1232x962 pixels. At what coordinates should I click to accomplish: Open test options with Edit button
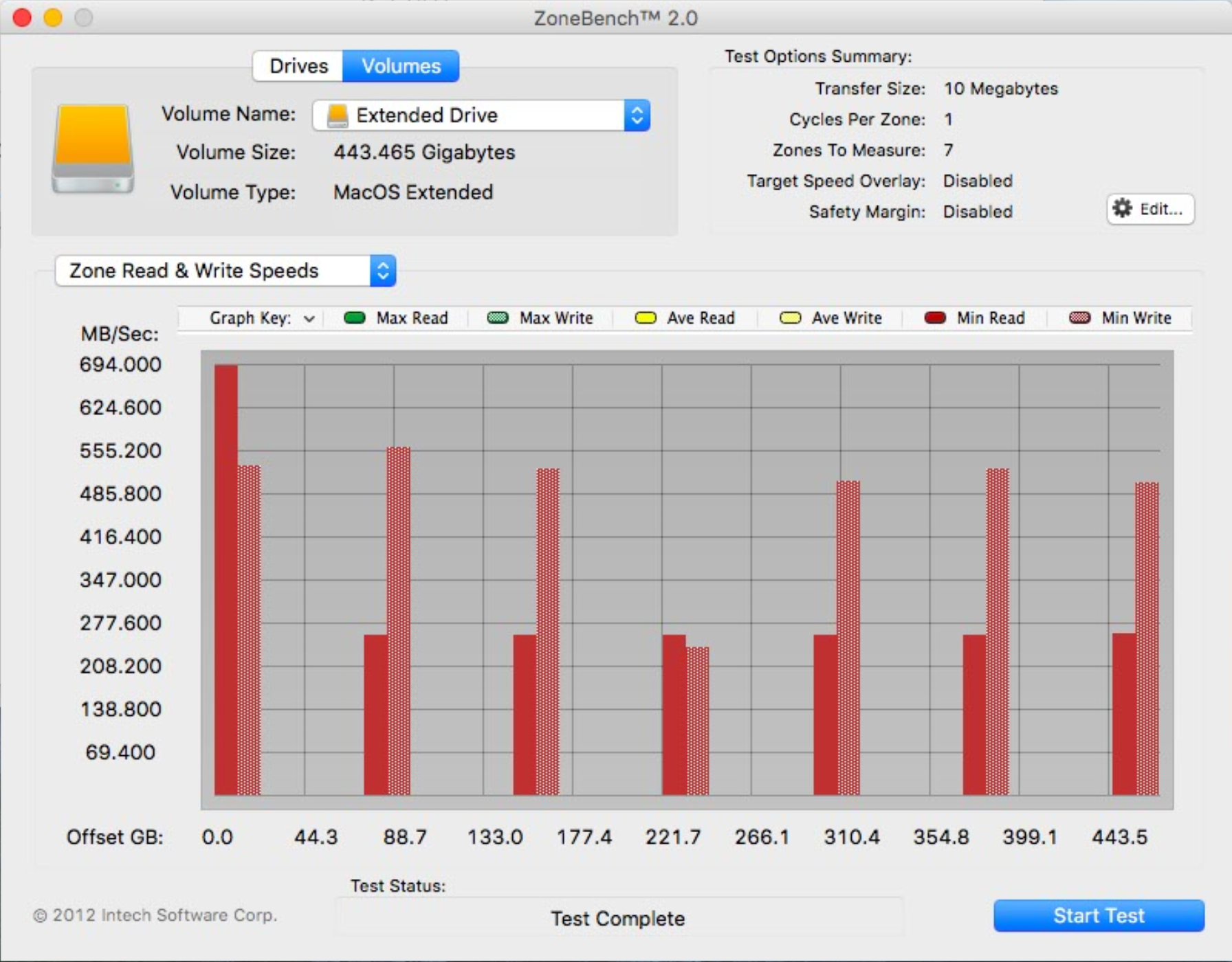[1150, 209]
